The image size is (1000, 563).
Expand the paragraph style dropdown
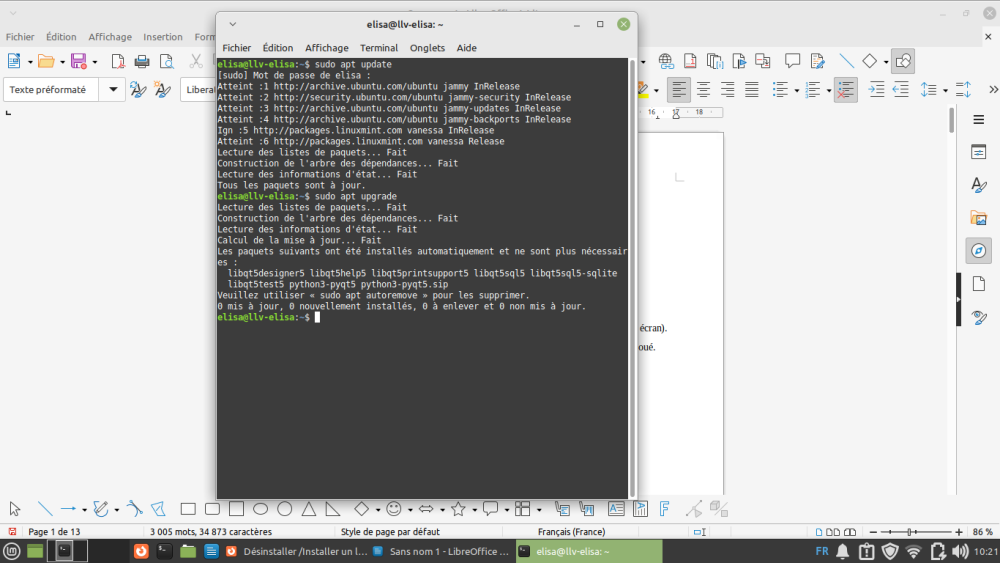pos(111,89)
